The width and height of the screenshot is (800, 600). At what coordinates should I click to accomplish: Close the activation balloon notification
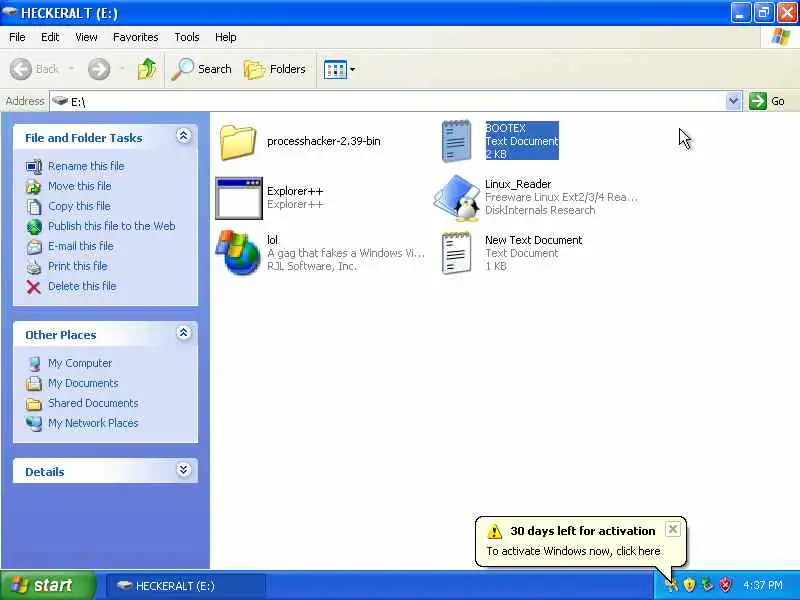pos(672,530)
